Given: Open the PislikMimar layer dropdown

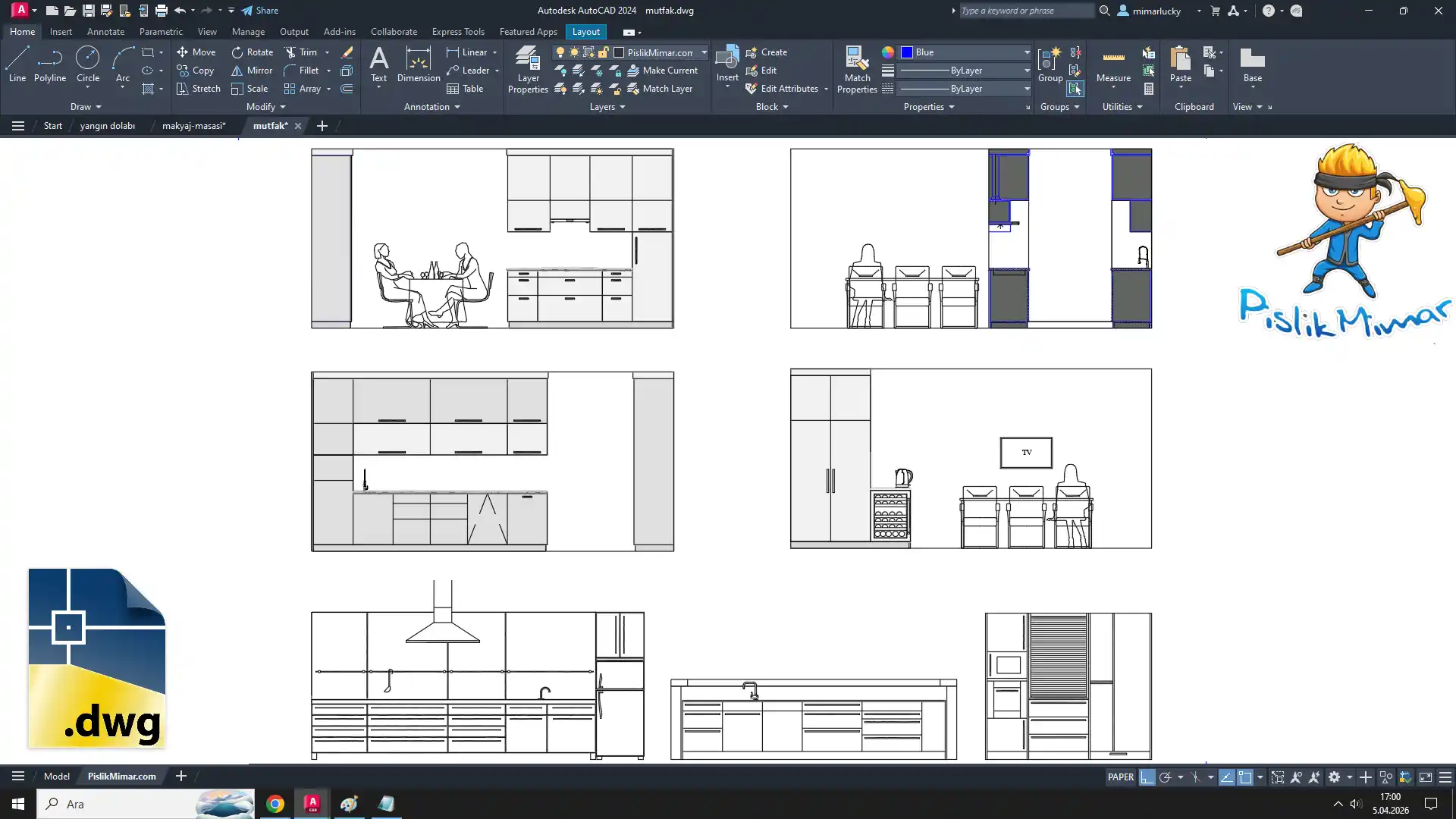Looking at the screenshot, I should (704, 52).
